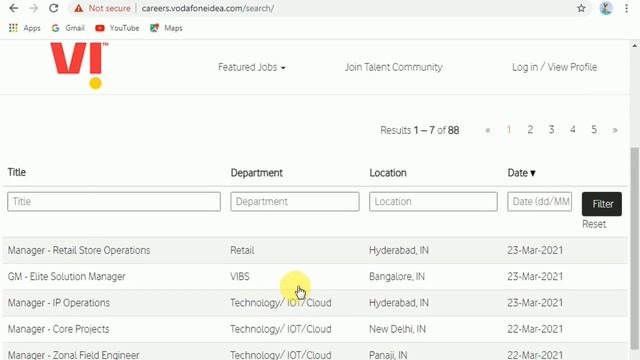Open Manager - Zonal Field Engineer job

73,355
